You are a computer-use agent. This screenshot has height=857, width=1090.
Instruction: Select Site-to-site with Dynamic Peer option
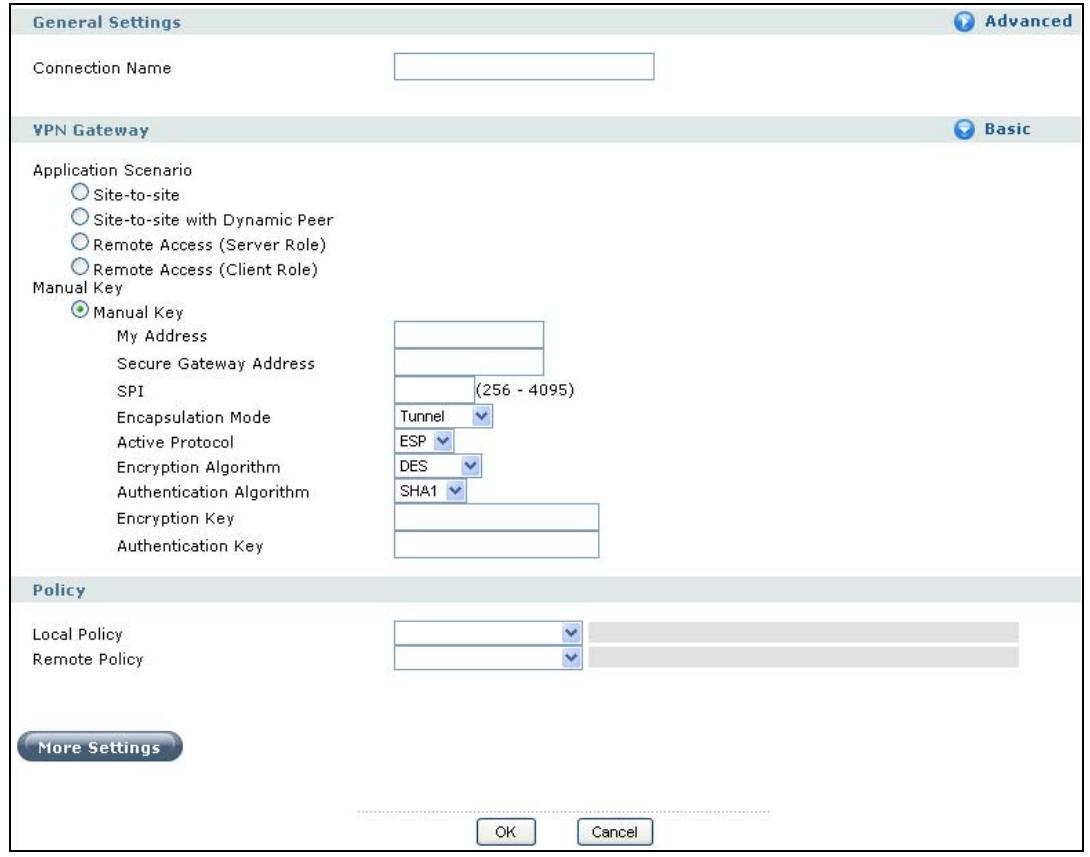click(80, 217)
